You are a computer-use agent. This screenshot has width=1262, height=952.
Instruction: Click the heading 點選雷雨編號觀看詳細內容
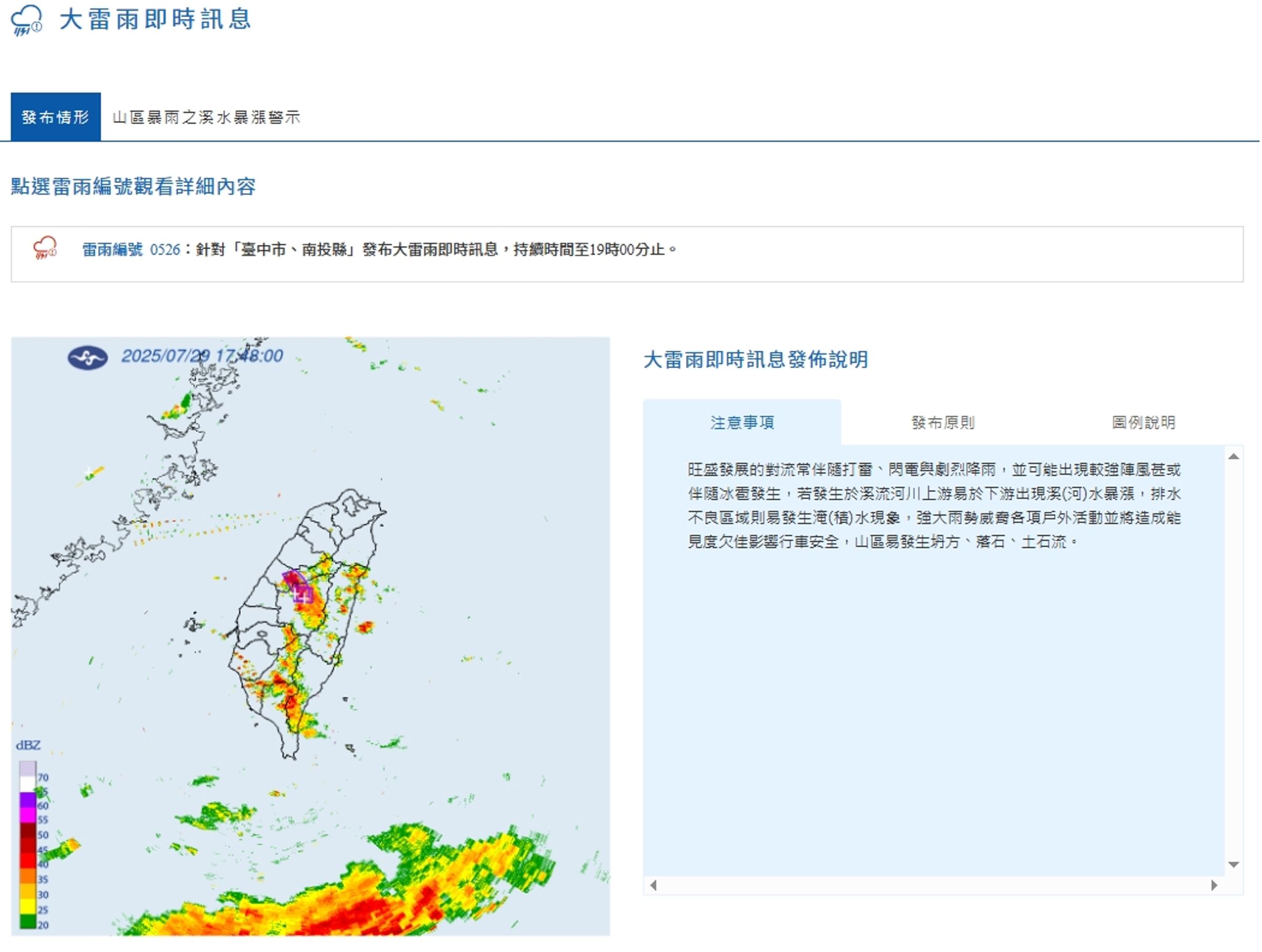(134, 187)
